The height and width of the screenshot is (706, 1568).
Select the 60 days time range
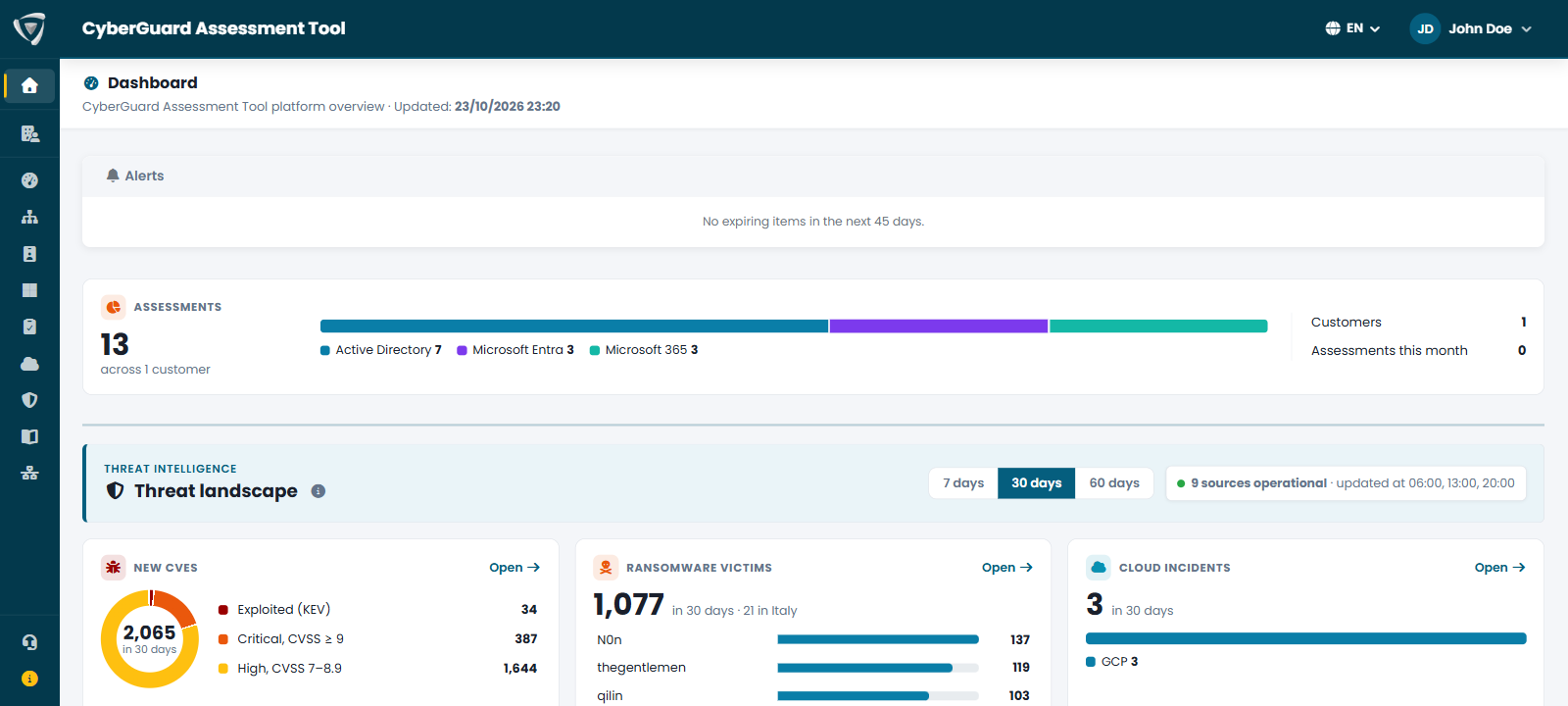coord(1114,482)
